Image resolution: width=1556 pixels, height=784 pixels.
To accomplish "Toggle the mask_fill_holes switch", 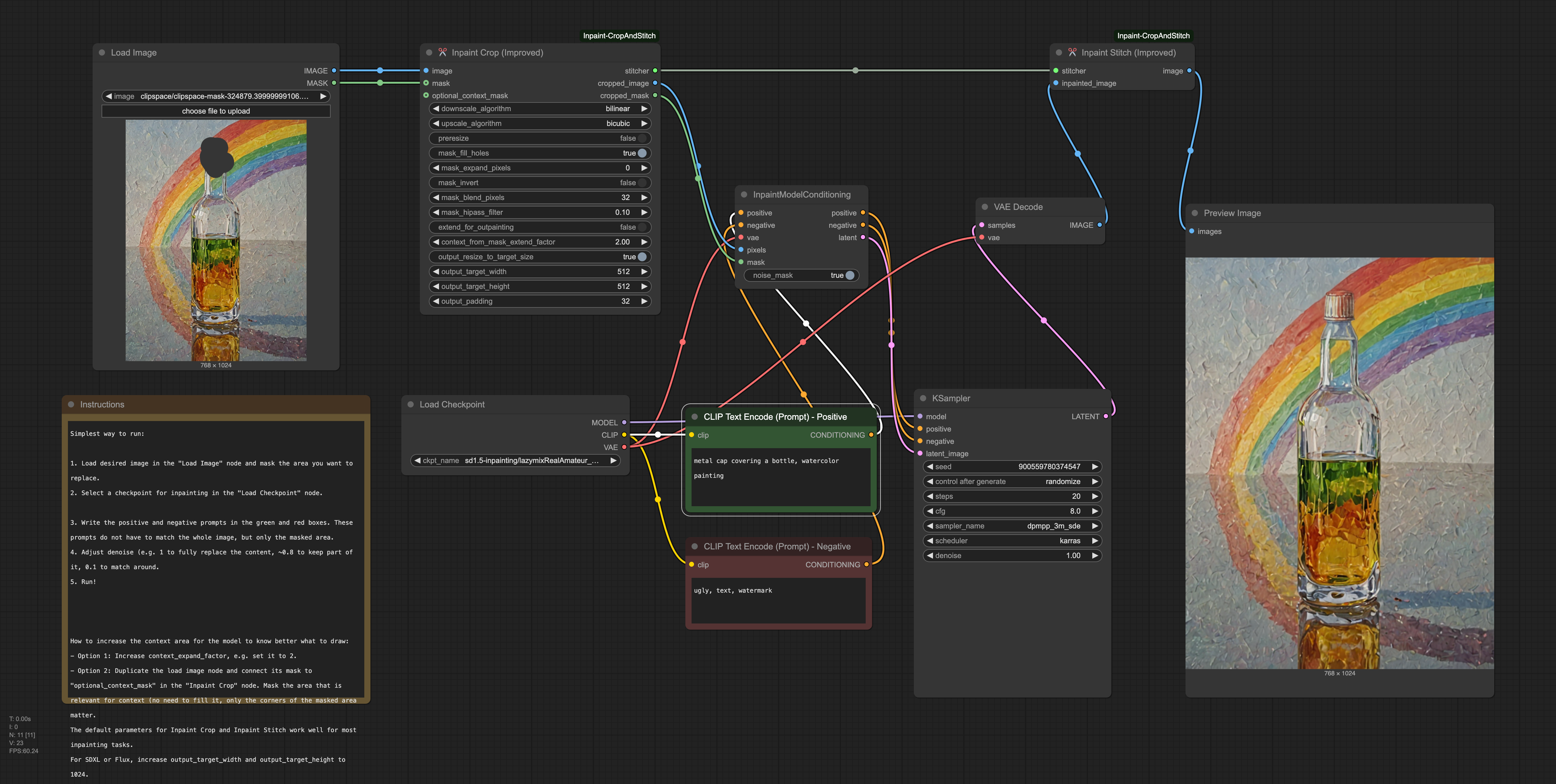I will point(642,153).
